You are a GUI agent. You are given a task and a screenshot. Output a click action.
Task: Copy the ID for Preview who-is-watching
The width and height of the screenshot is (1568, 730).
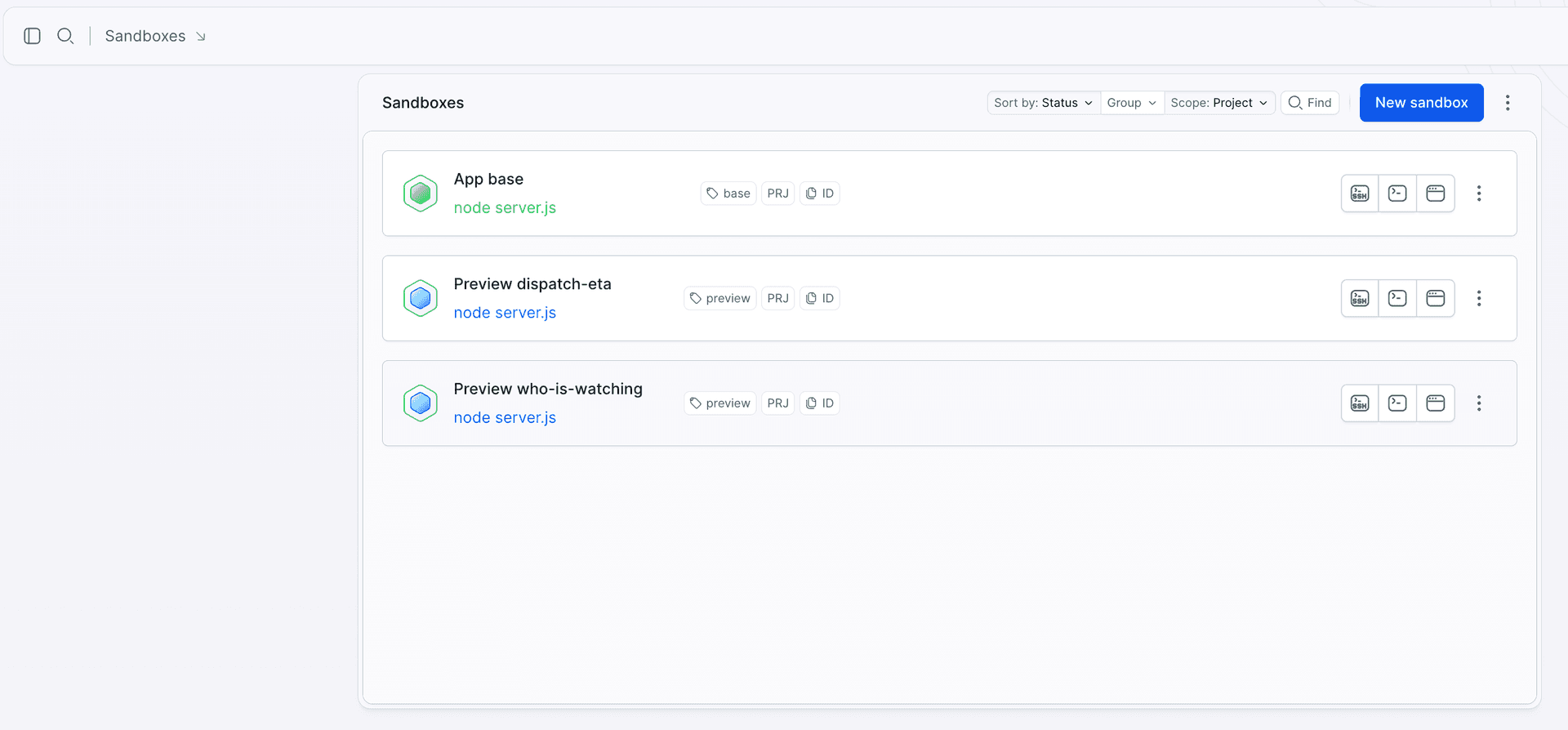coord(819,403)
